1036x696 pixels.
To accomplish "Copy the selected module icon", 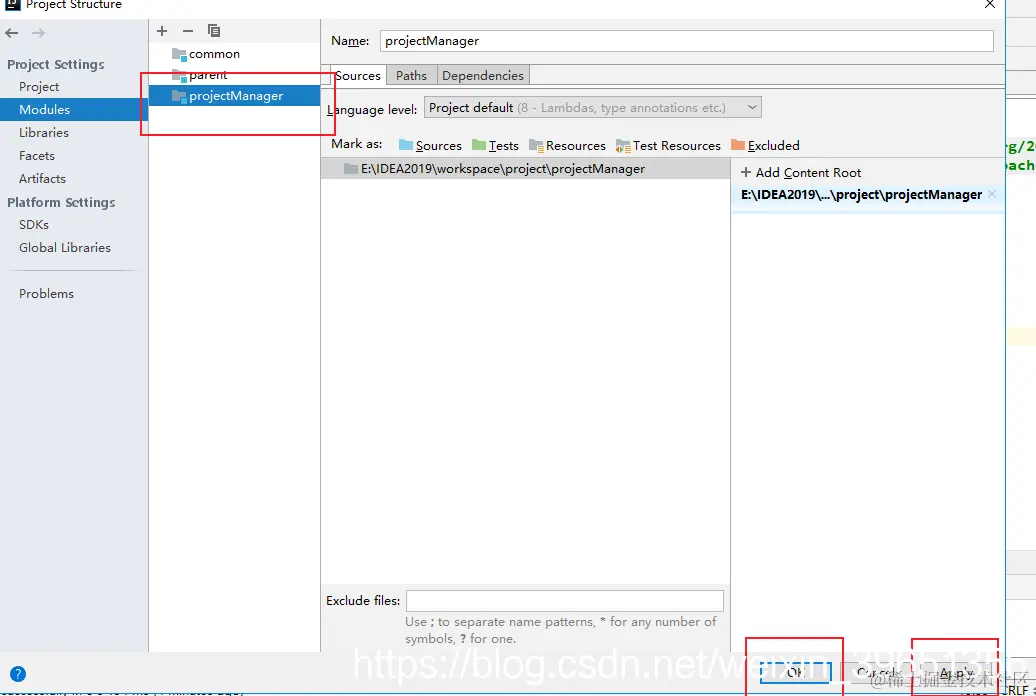I will pos(213,30).
